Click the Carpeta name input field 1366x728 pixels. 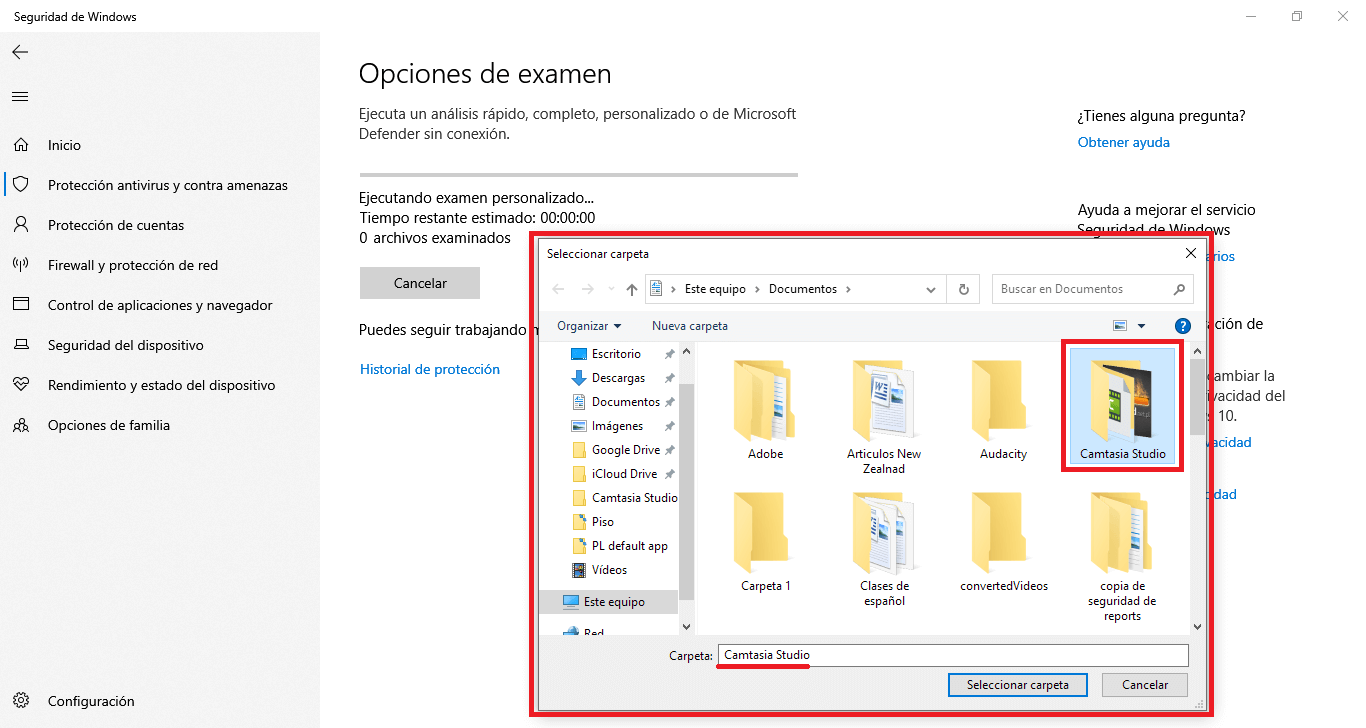[953, 655]
